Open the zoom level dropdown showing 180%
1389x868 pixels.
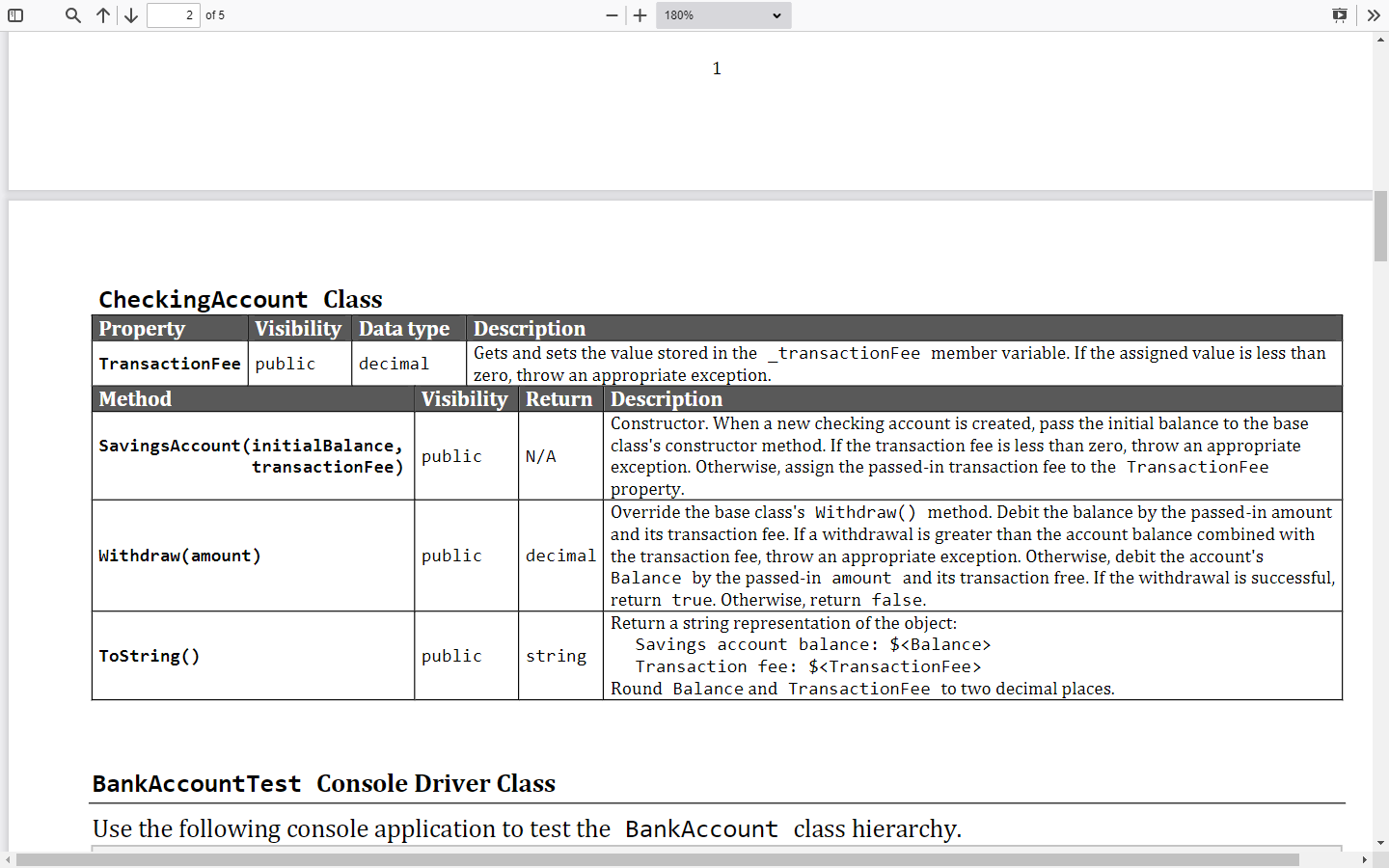722,14
